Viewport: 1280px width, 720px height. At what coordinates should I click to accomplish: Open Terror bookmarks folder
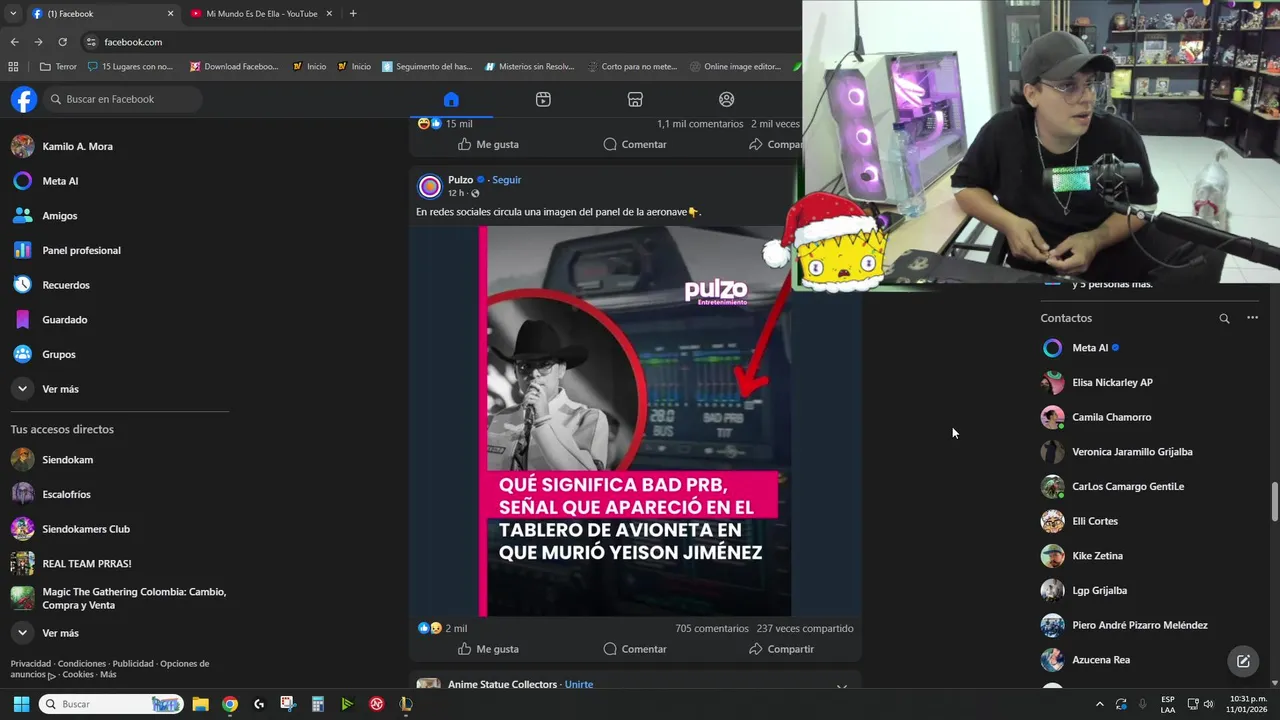[58, 67]
